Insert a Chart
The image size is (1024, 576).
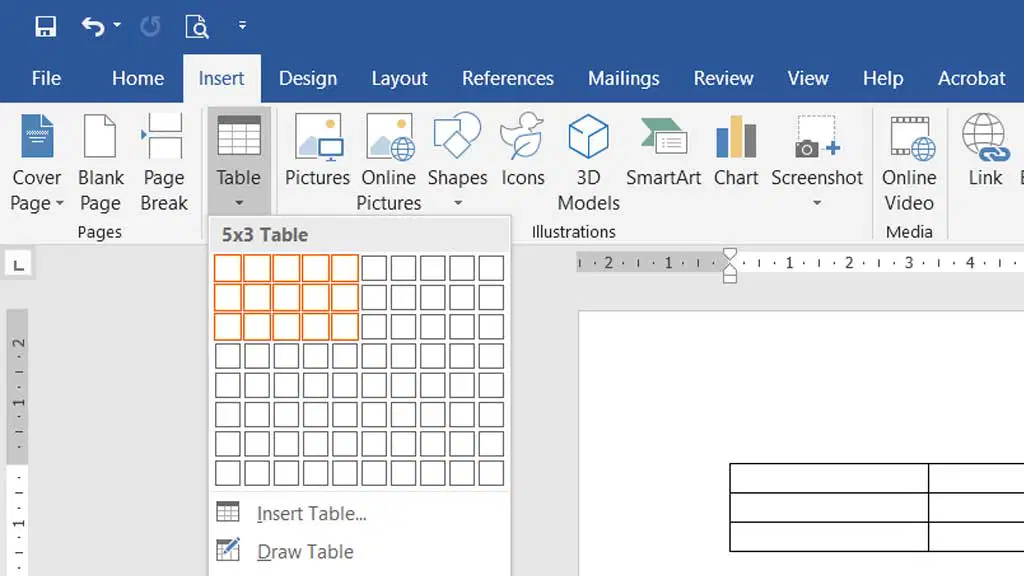[736, 150]
